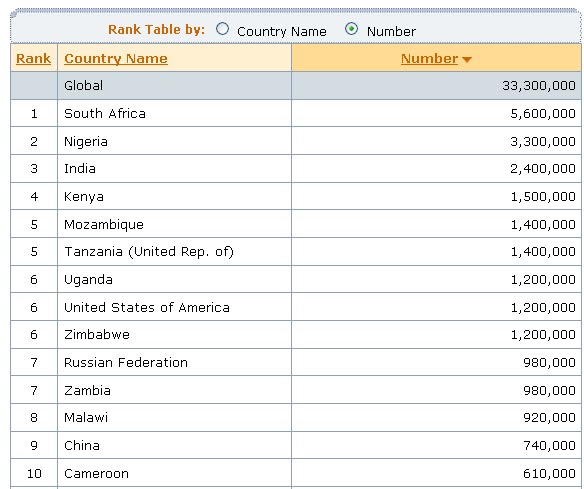Click the United States of America cell
584x489 pixels.
click(x=174, y=307)
